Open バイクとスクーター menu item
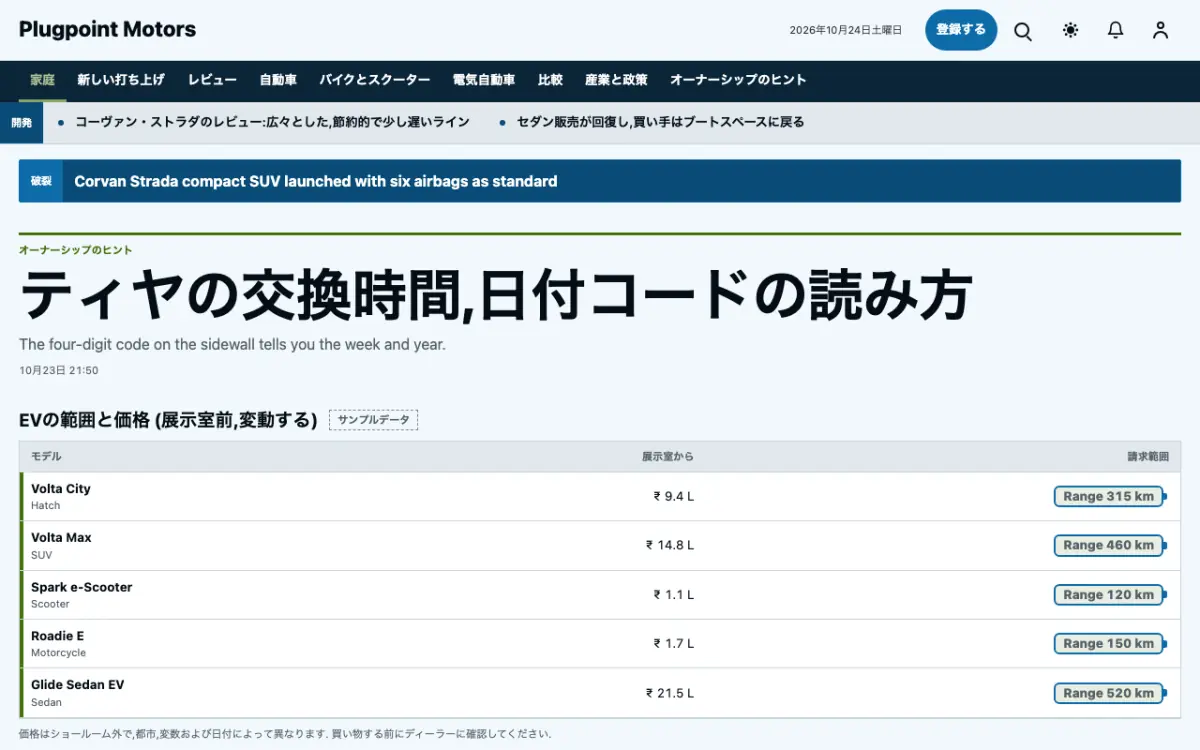Viewport: 1200px width, 750px height. click(375, 80)
